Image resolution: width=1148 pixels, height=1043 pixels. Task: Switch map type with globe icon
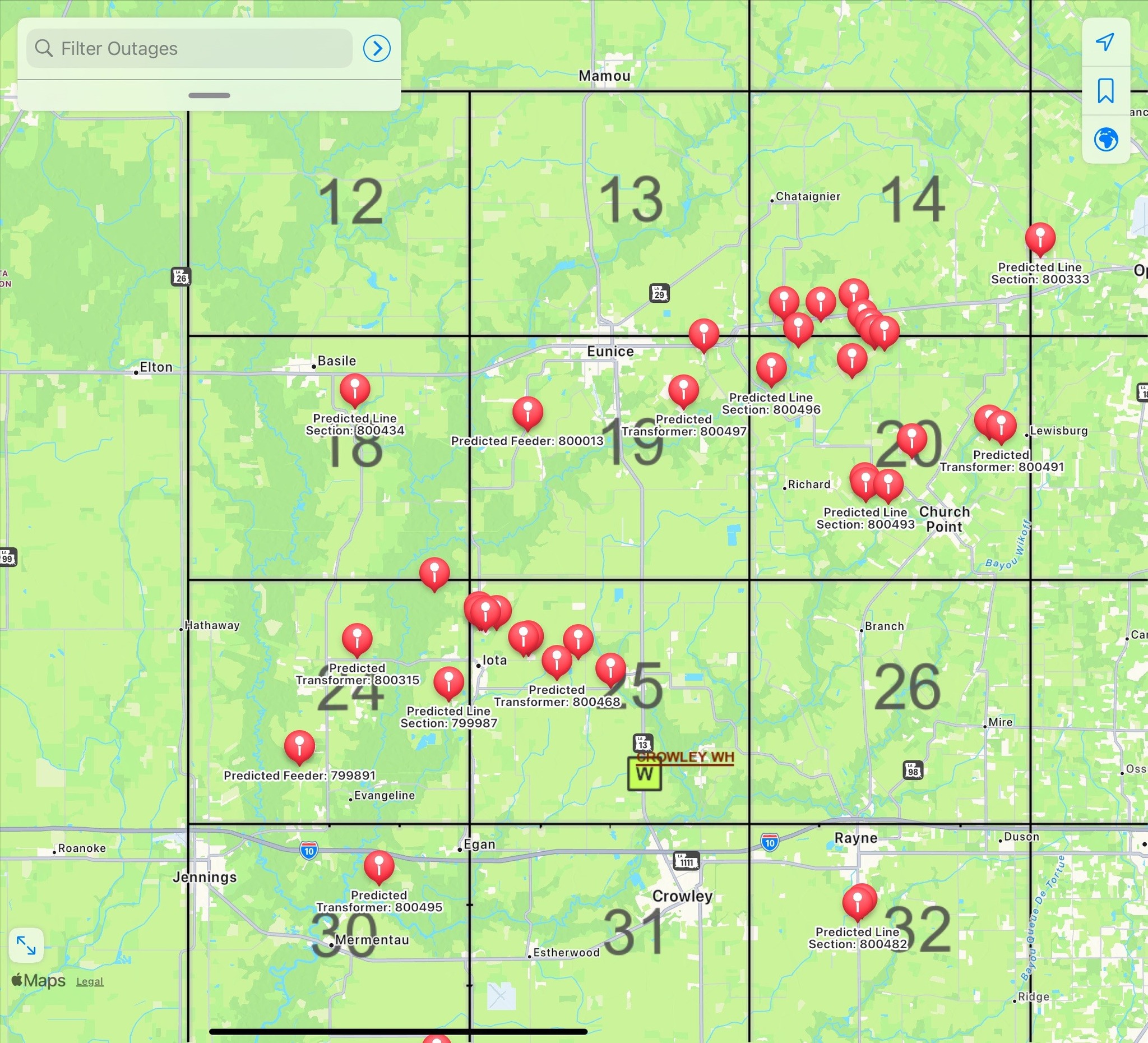1105,140
